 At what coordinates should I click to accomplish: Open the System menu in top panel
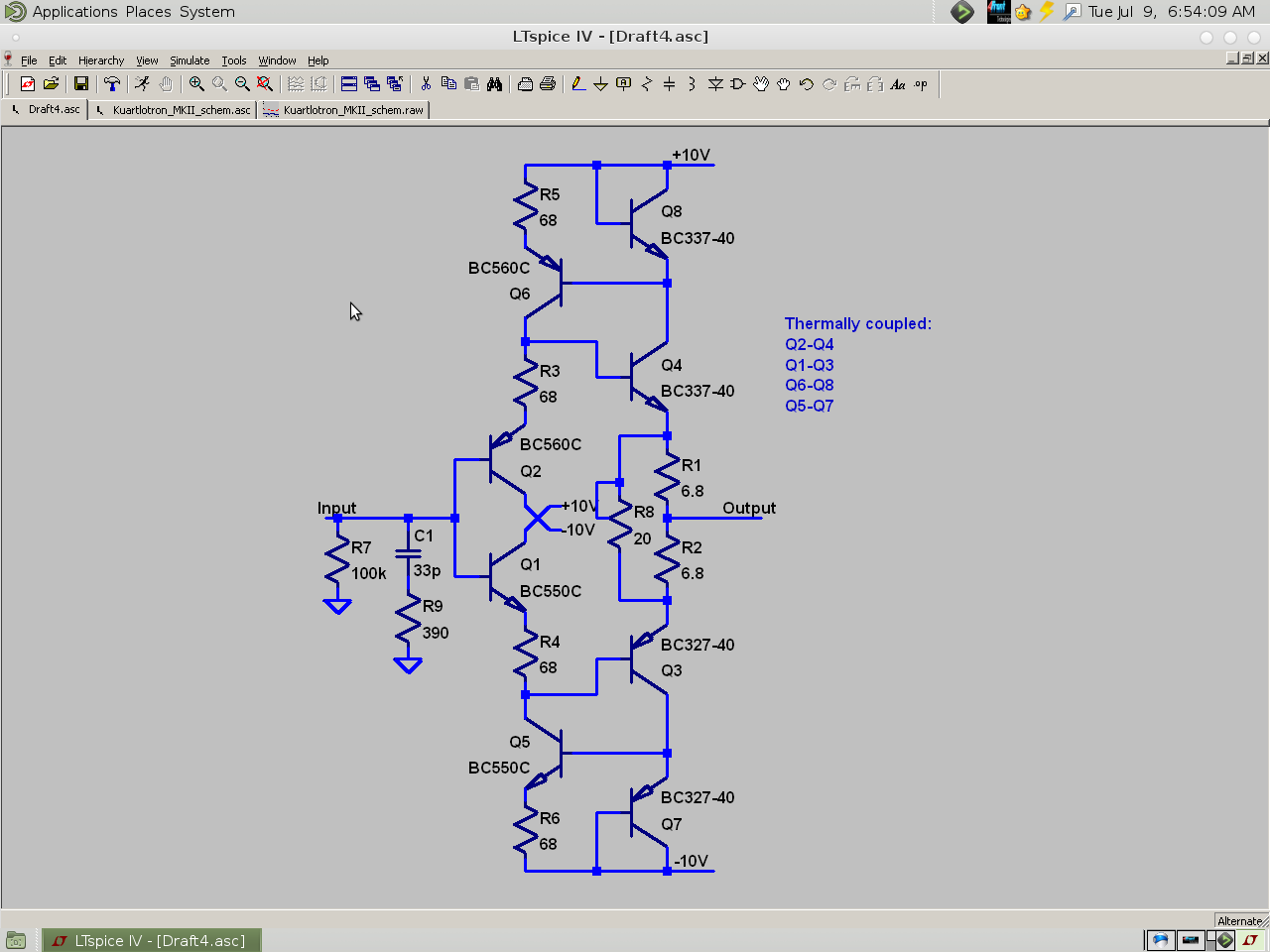207,12
